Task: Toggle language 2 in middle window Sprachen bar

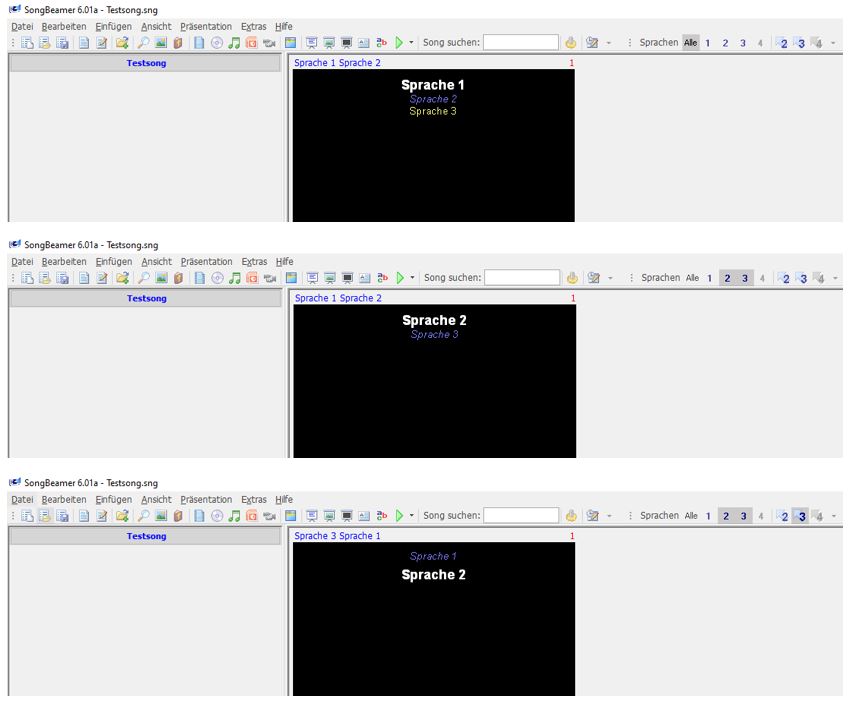Action: coord(727,278)
